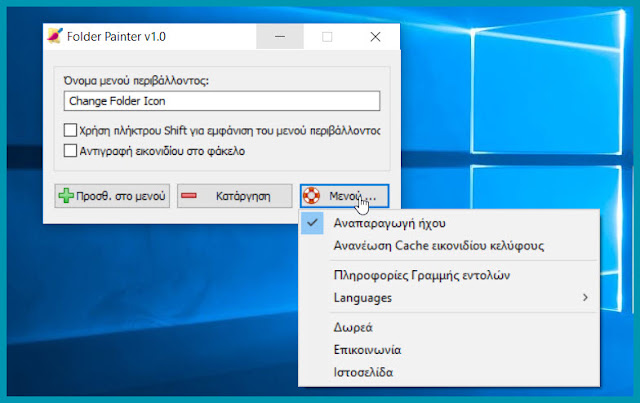Close the Folder Painter window

coord(376,37)
